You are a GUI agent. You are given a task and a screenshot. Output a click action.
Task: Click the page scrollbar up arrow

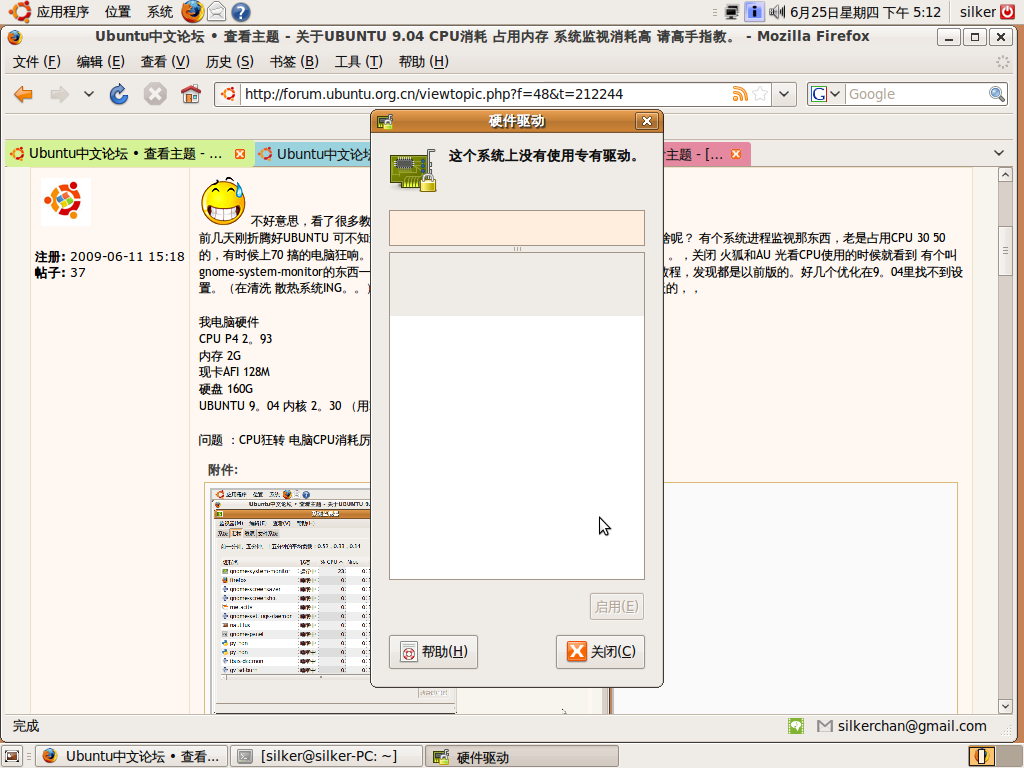pos(1005,175)
